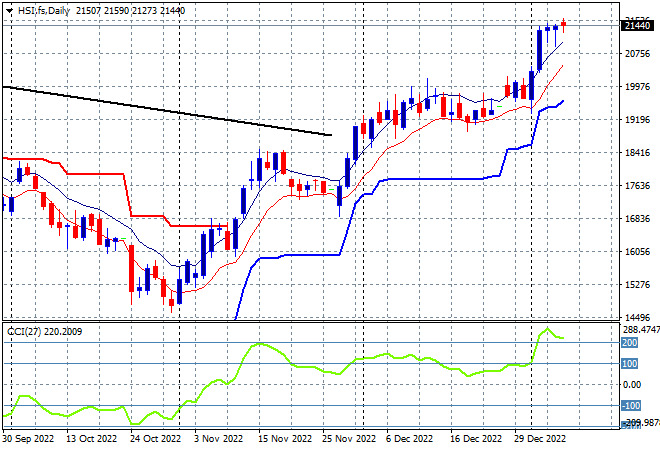
Task: Select the 0.00 CCI scale label
Action: pos(632,384)
